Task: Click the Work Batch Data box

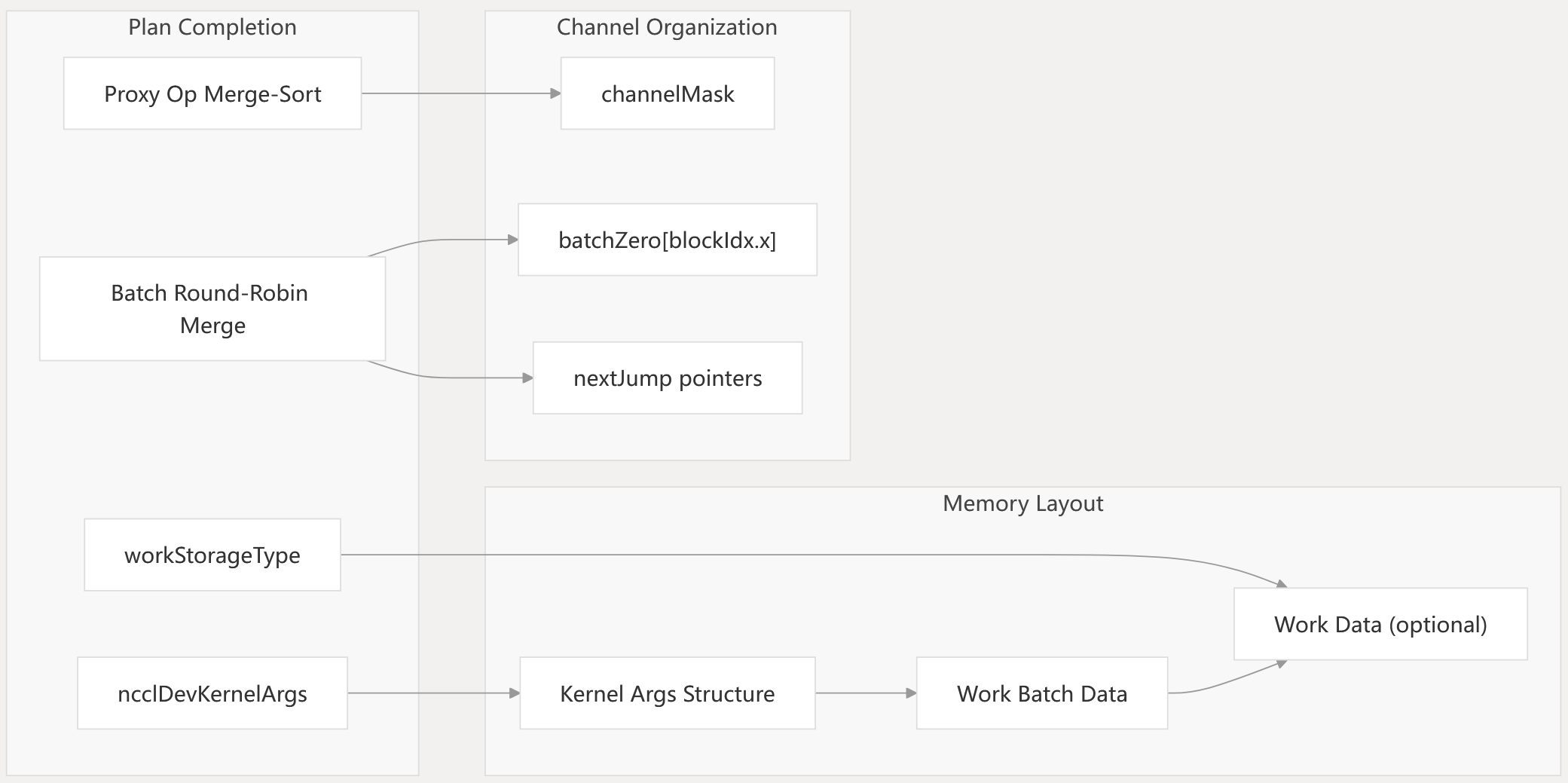Action: click(1041, 693)
